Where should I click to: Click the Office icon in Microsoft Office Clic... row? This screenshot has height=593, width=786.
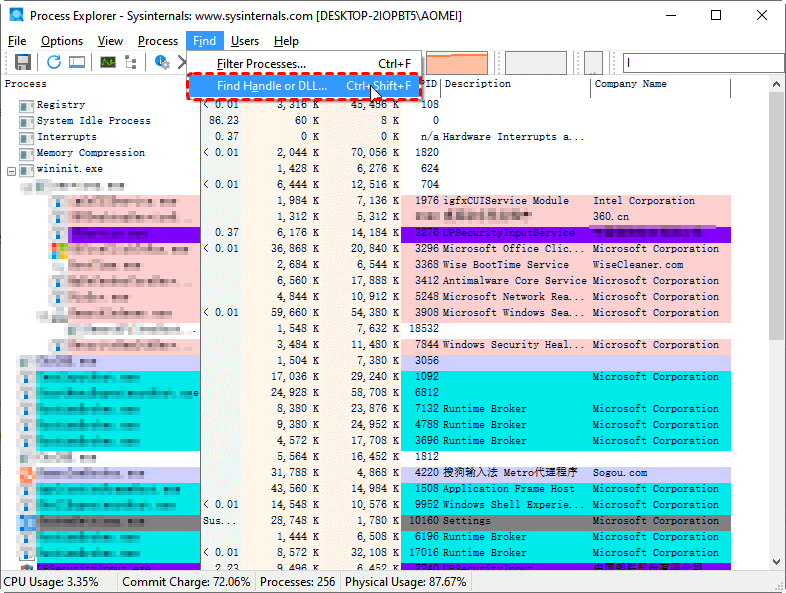59,250
